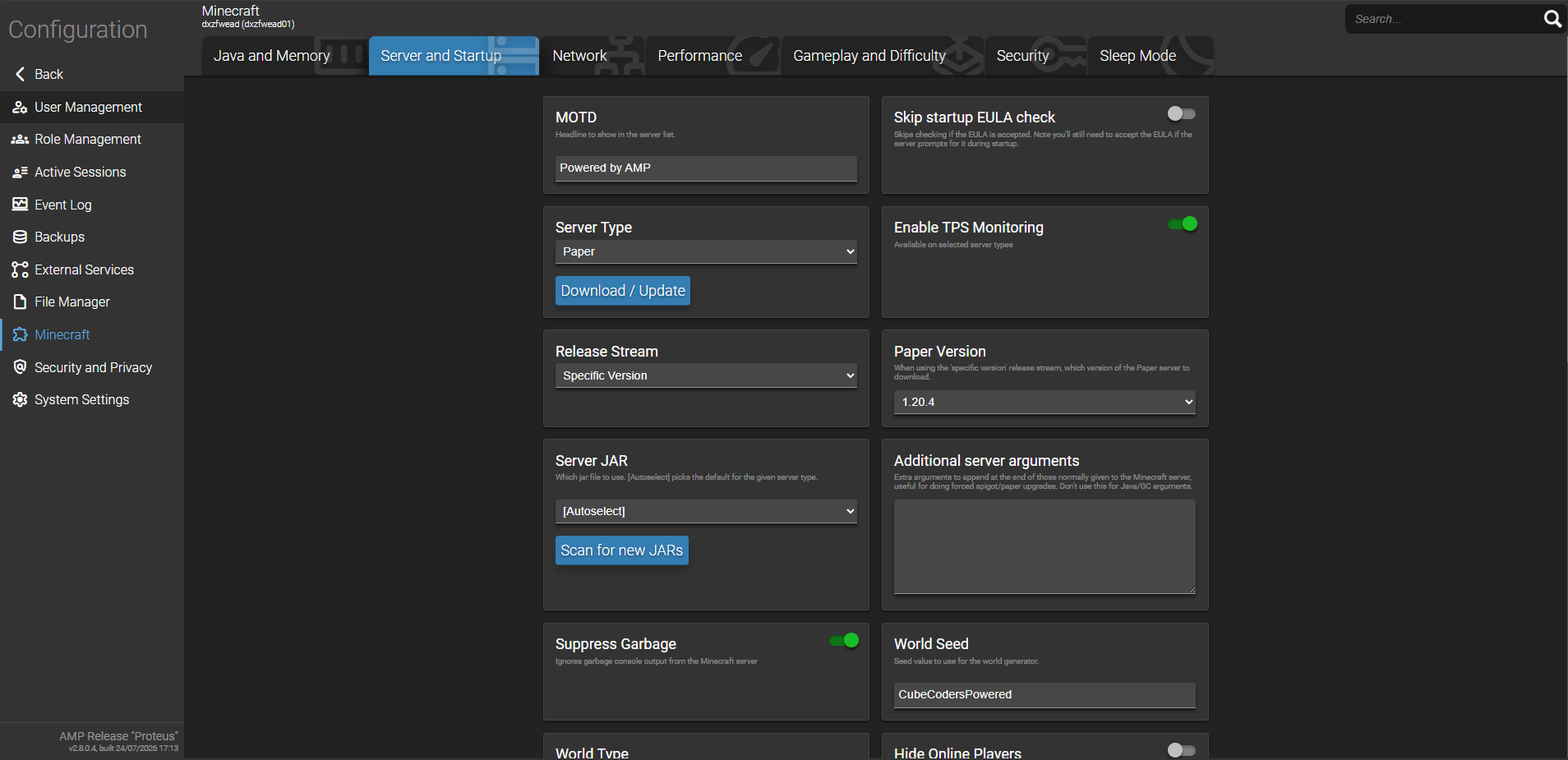Open the Backups page
This screenshot has height=760, width=1568.
(x=92, y=237)
